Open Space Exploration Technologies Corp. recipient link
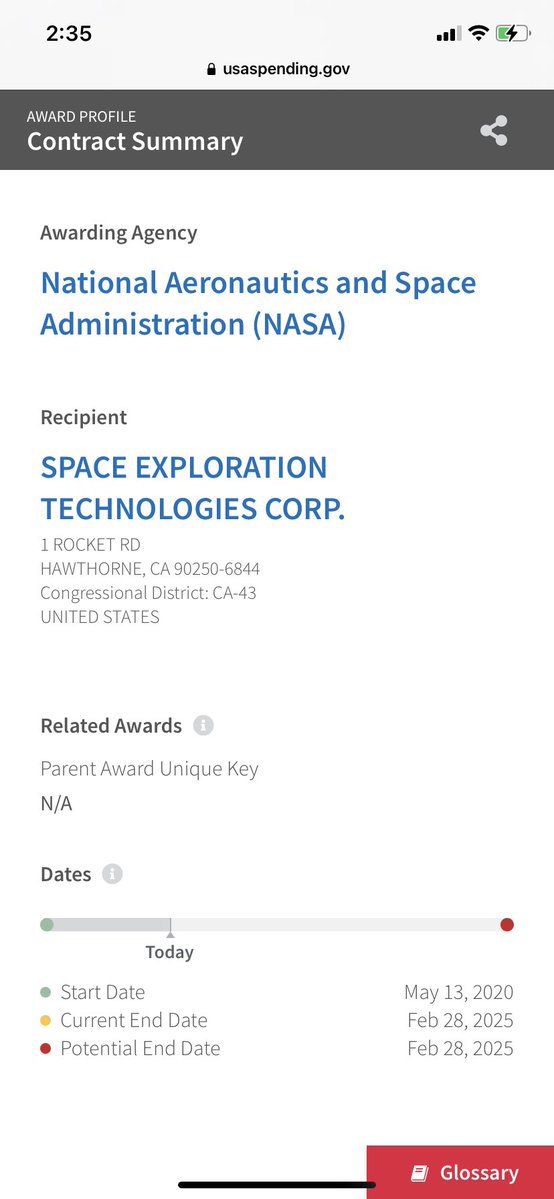 (193, 488)
